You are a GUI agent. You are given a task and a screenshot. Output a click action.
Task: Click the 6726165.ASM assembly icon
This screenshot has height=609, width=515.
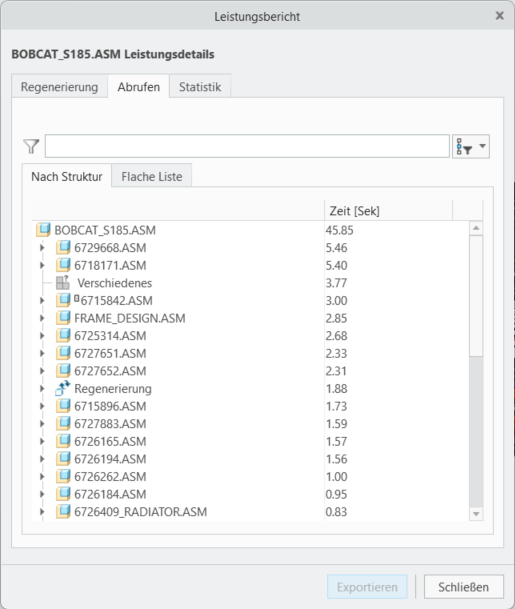63,441
